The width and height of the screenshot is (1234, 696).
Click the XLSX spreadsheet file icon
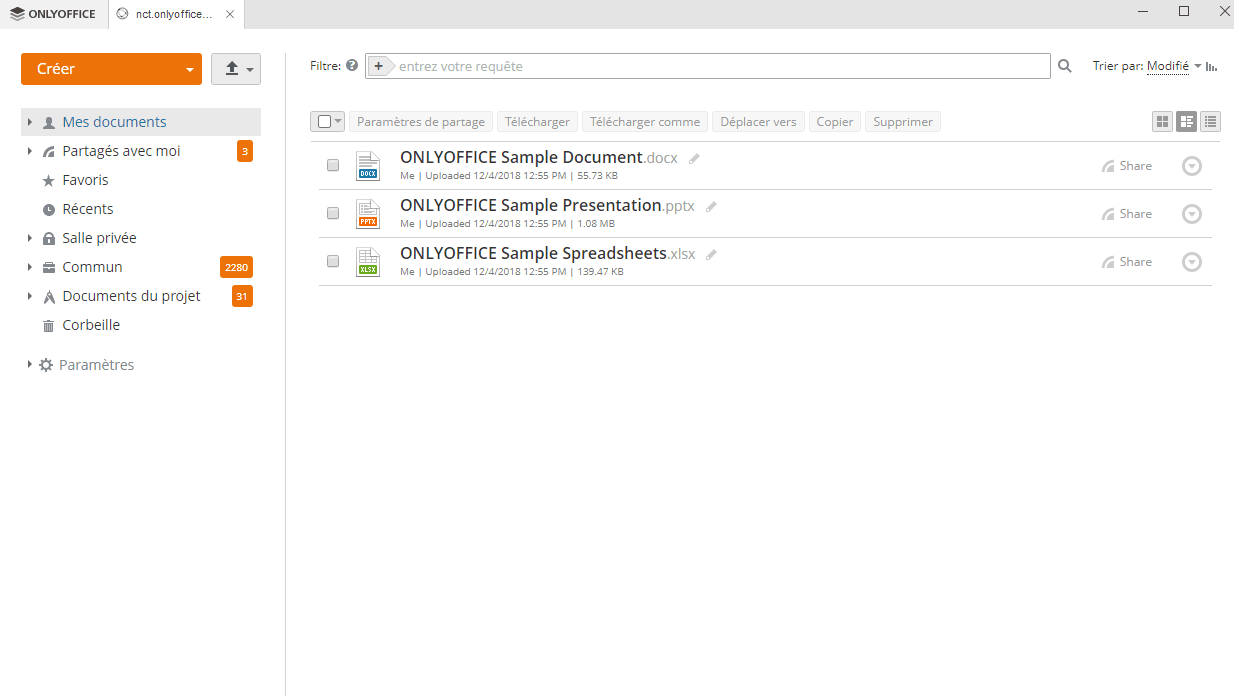pos(368,262)
